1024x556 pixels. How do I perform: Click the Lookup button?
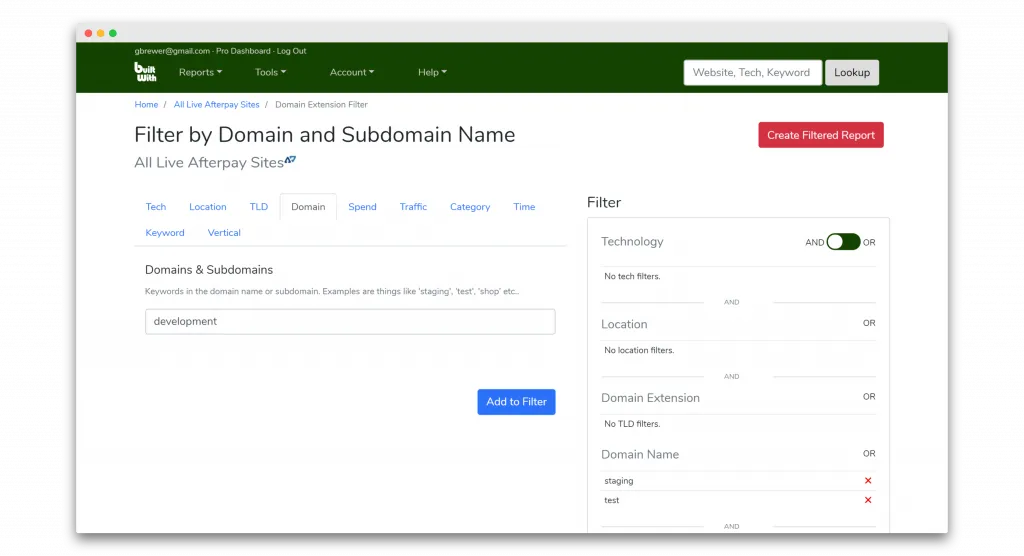[851, 72]
